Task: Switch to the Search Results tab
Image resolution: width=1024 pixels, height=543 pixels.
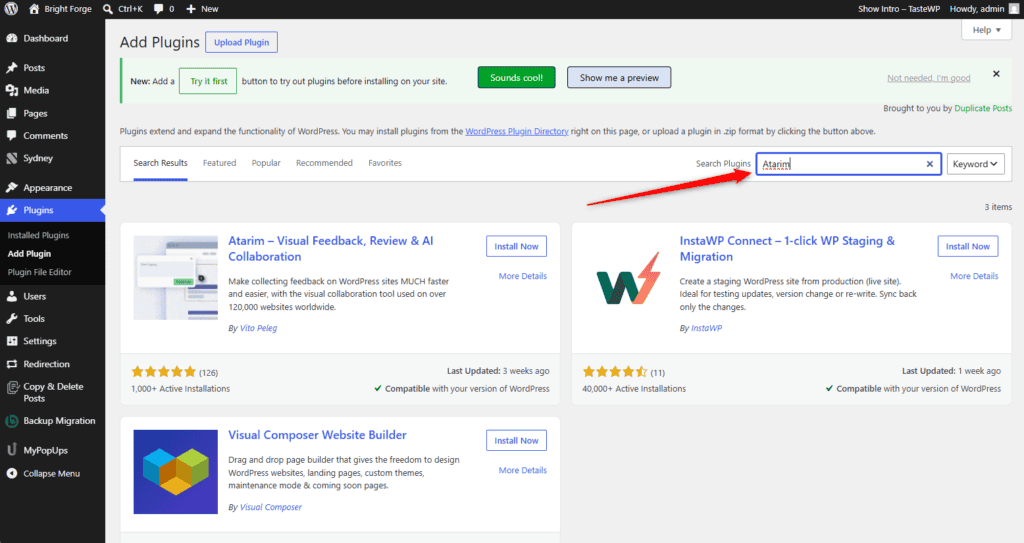Action: click(x=161, y=163)
